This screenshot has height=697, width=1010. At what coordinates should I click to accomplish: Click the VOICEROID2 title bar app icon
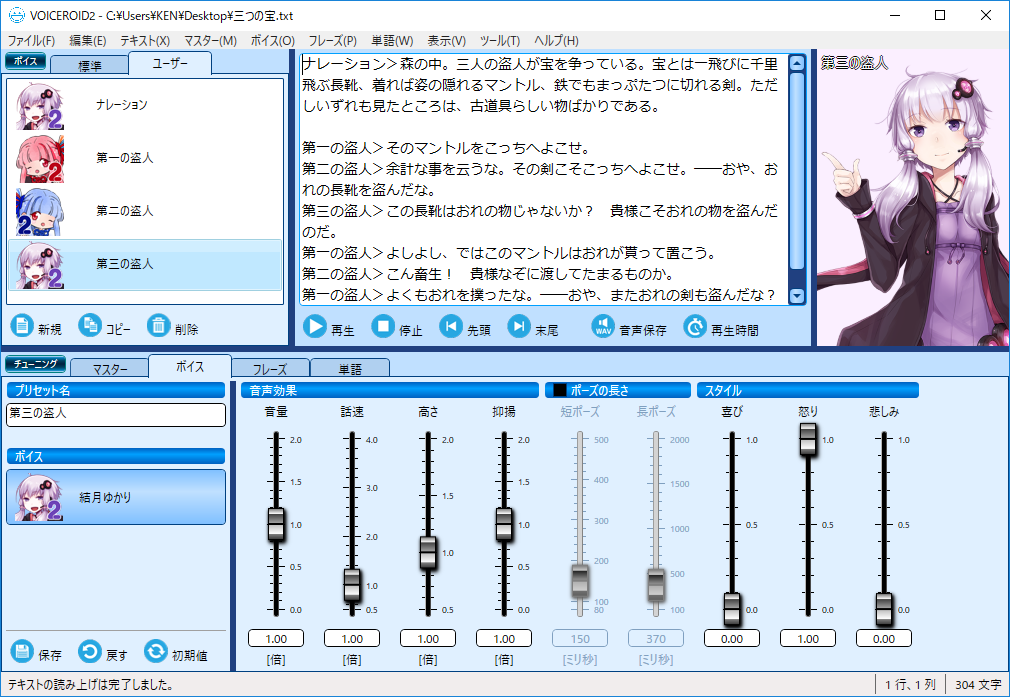click(x=17, y=15)
